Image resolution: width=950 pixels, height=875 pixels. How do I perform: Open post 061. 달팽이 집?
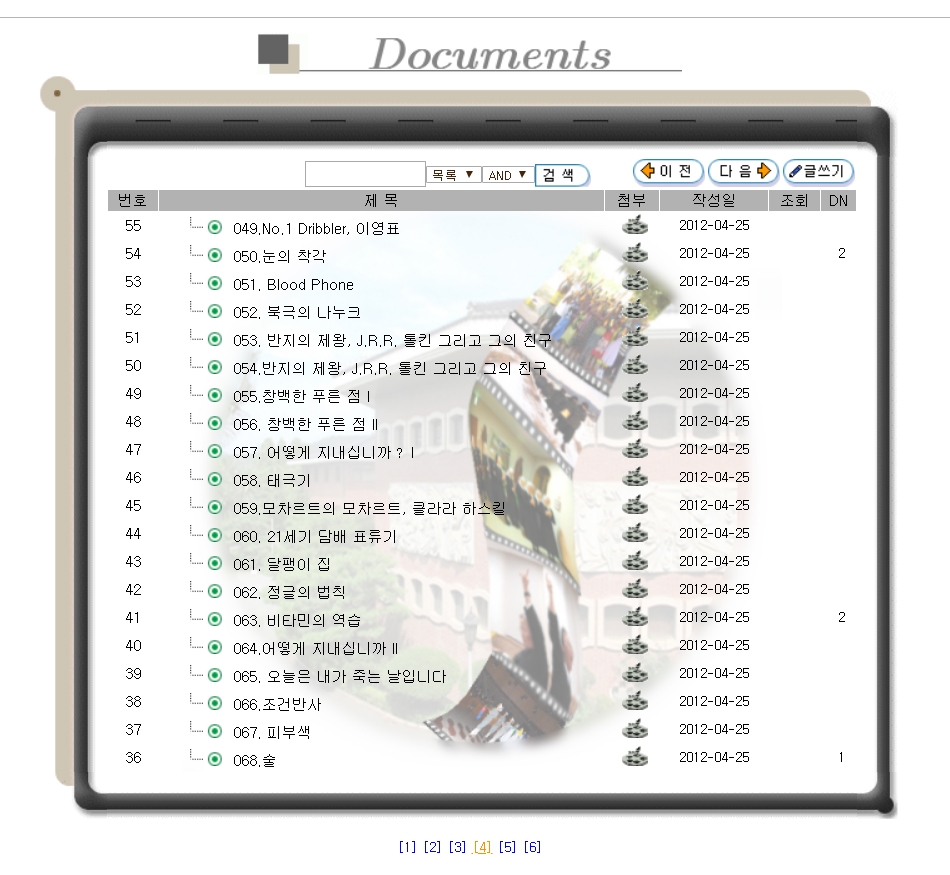coord(282,564)
